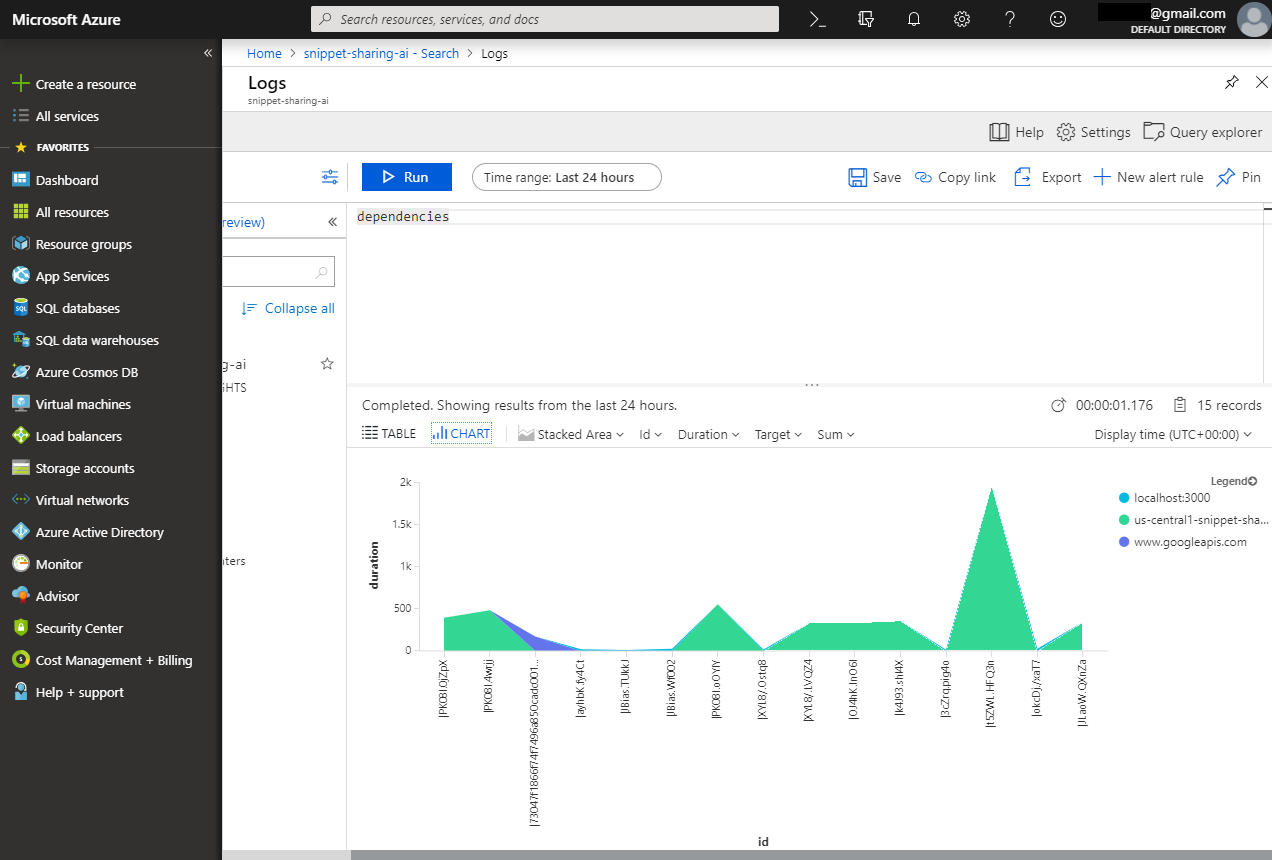Create a New alert rule
Screen dimensions: 1272x860
1148,177
